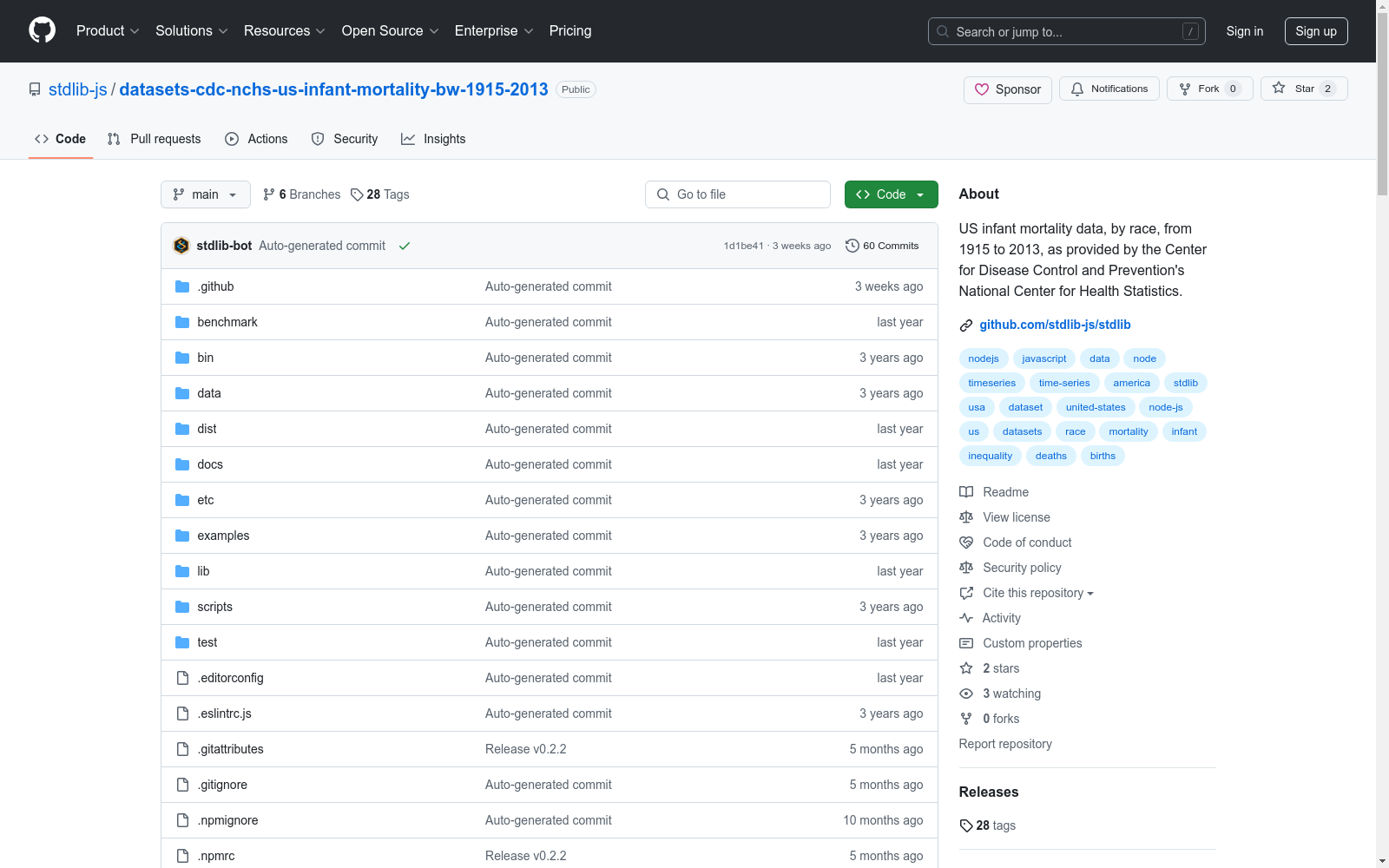1389x868 pixels.
Task: Click the benchmark folder icon
Action: tap(182, 322)
